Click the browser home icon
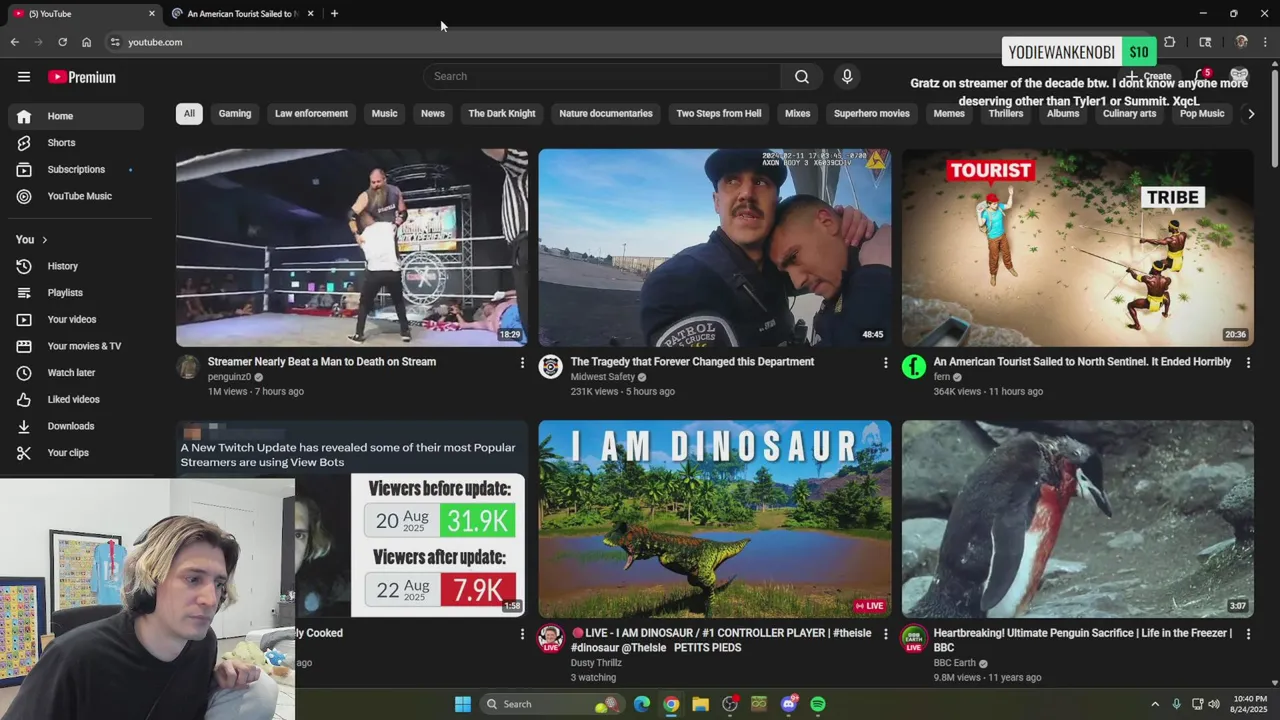 pyautogui.click(x=86, y=42)
